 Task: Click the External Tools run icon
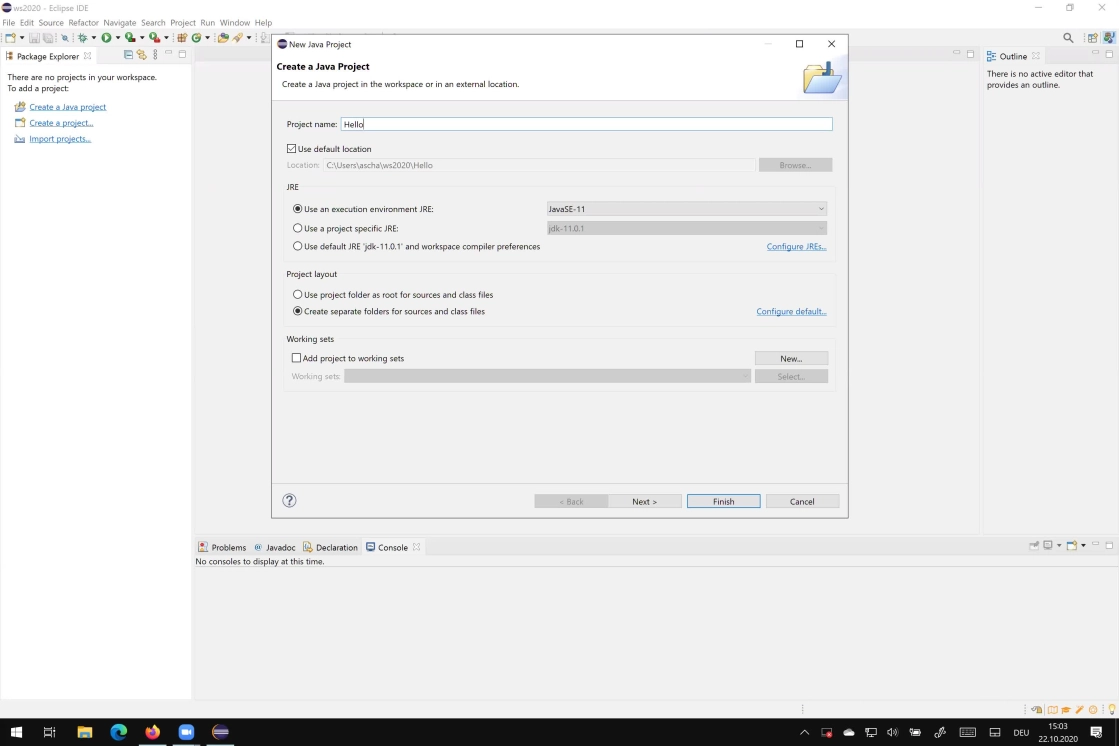[x=154, y=38]
